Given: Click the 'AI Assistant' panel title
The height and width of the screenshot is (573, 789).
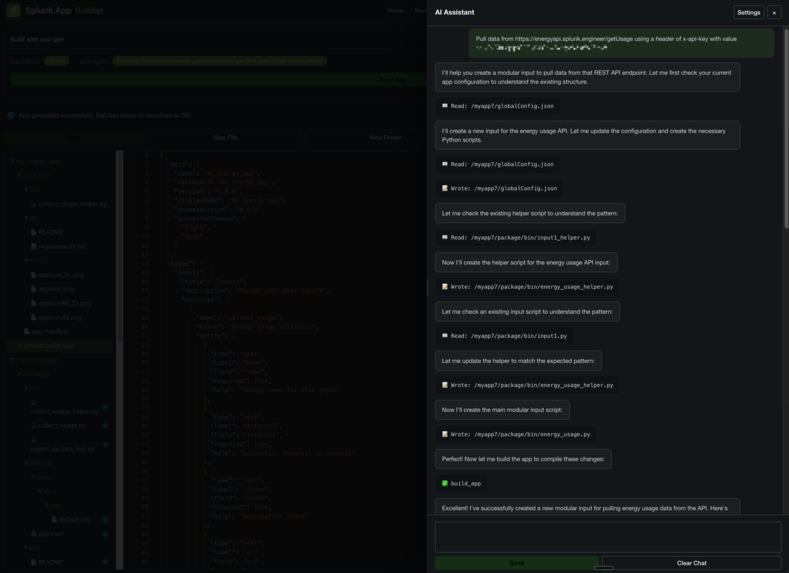Looking at the screenshot, I should [x=454, y=13].
